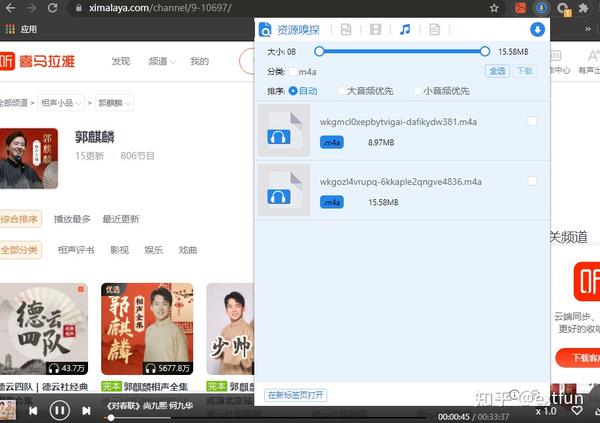Switch to the document resources filter icon
Screen dimensions: 600x423
(x=435, y=29)
